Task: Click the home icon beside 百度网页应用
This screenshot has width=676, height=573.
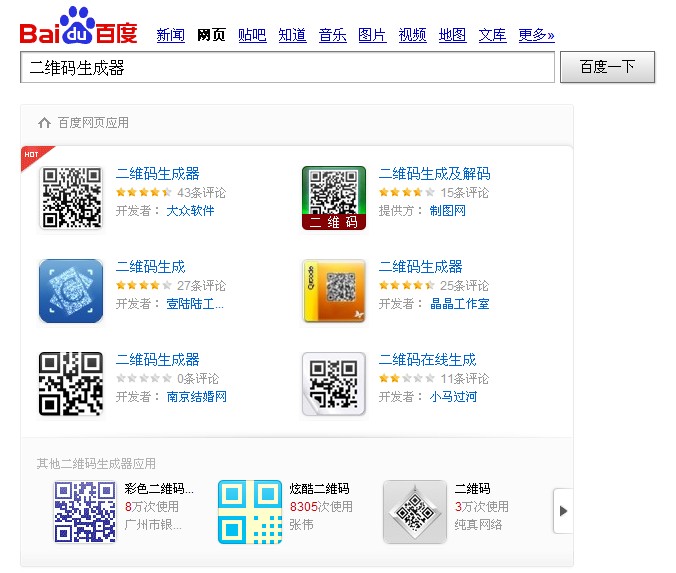Action: [44, 123]
